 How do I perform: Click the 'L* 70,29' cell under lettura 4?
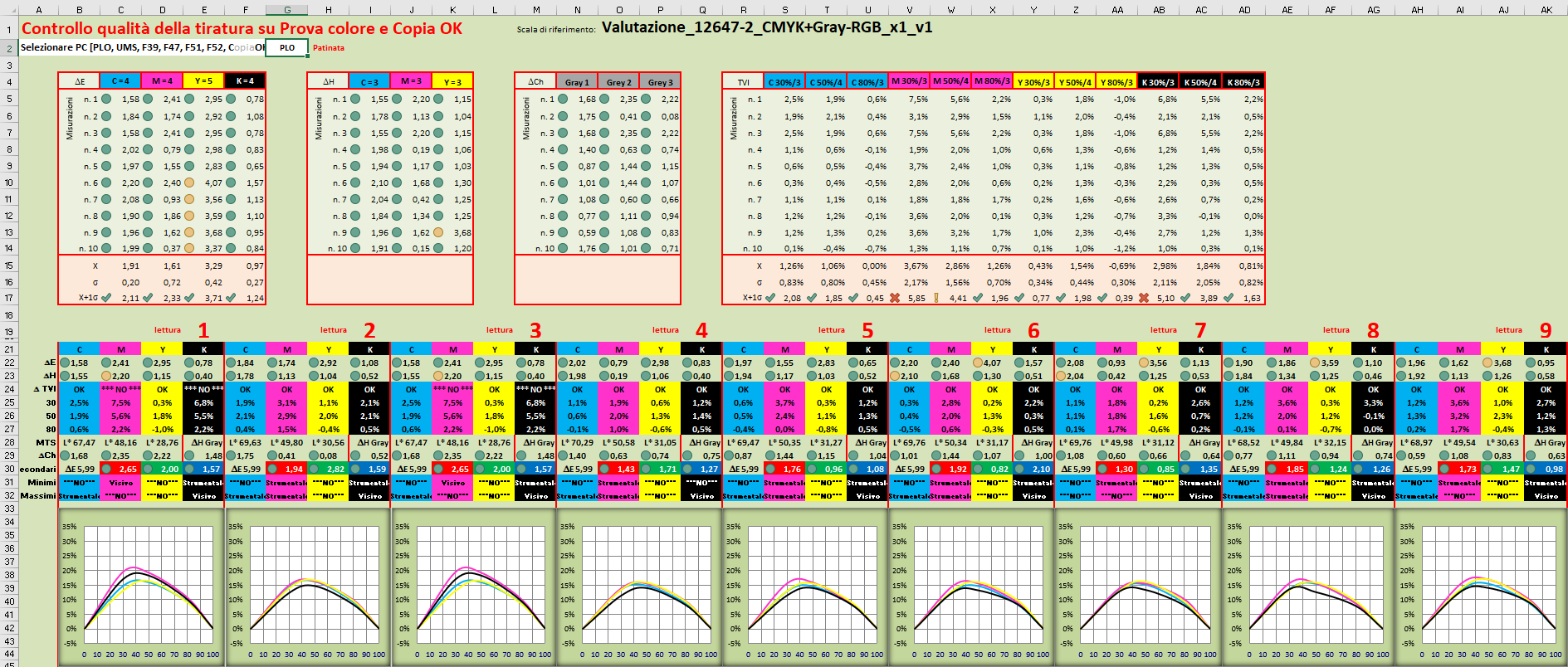(x=577, y=442)
